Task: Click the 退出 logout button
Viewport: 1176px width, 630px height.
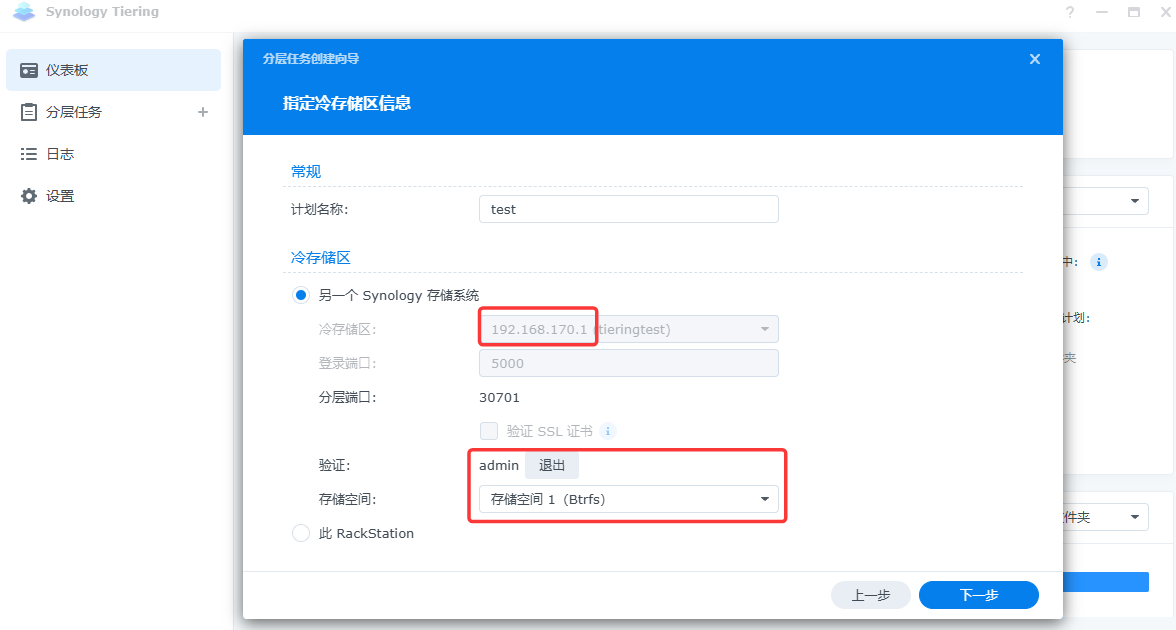Action: (552, 465)
